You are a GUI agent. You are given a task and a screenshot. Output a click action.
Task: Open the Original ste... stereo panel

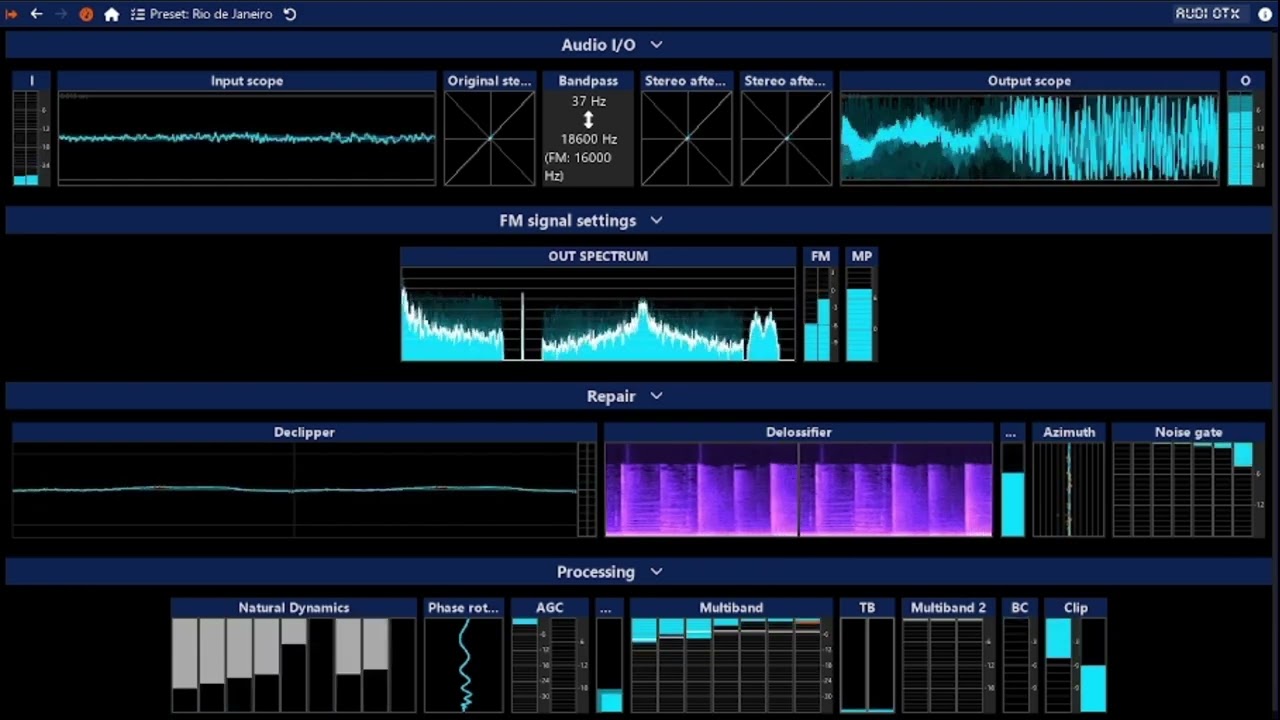click(490, 128)
